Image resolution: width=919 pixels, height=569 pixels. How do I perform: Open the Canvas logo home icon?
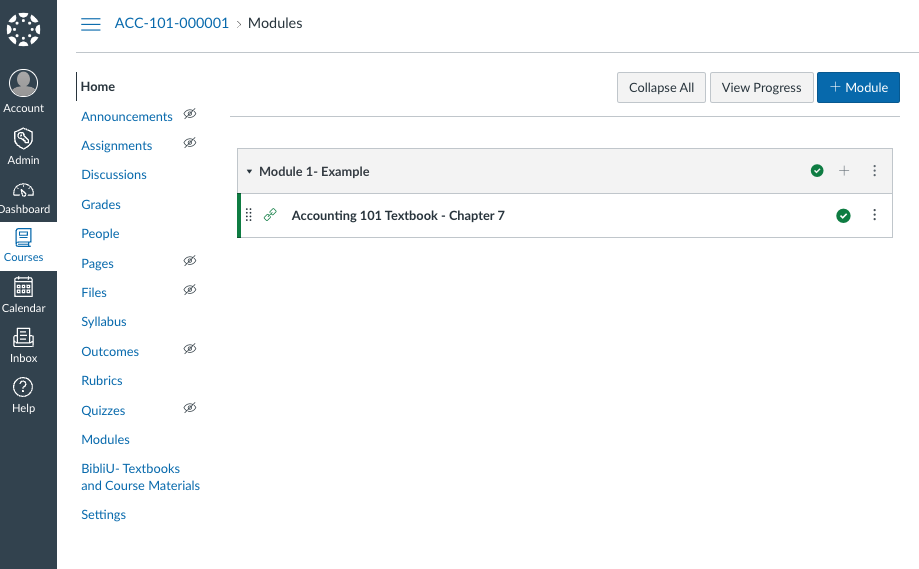click(24, 29)
